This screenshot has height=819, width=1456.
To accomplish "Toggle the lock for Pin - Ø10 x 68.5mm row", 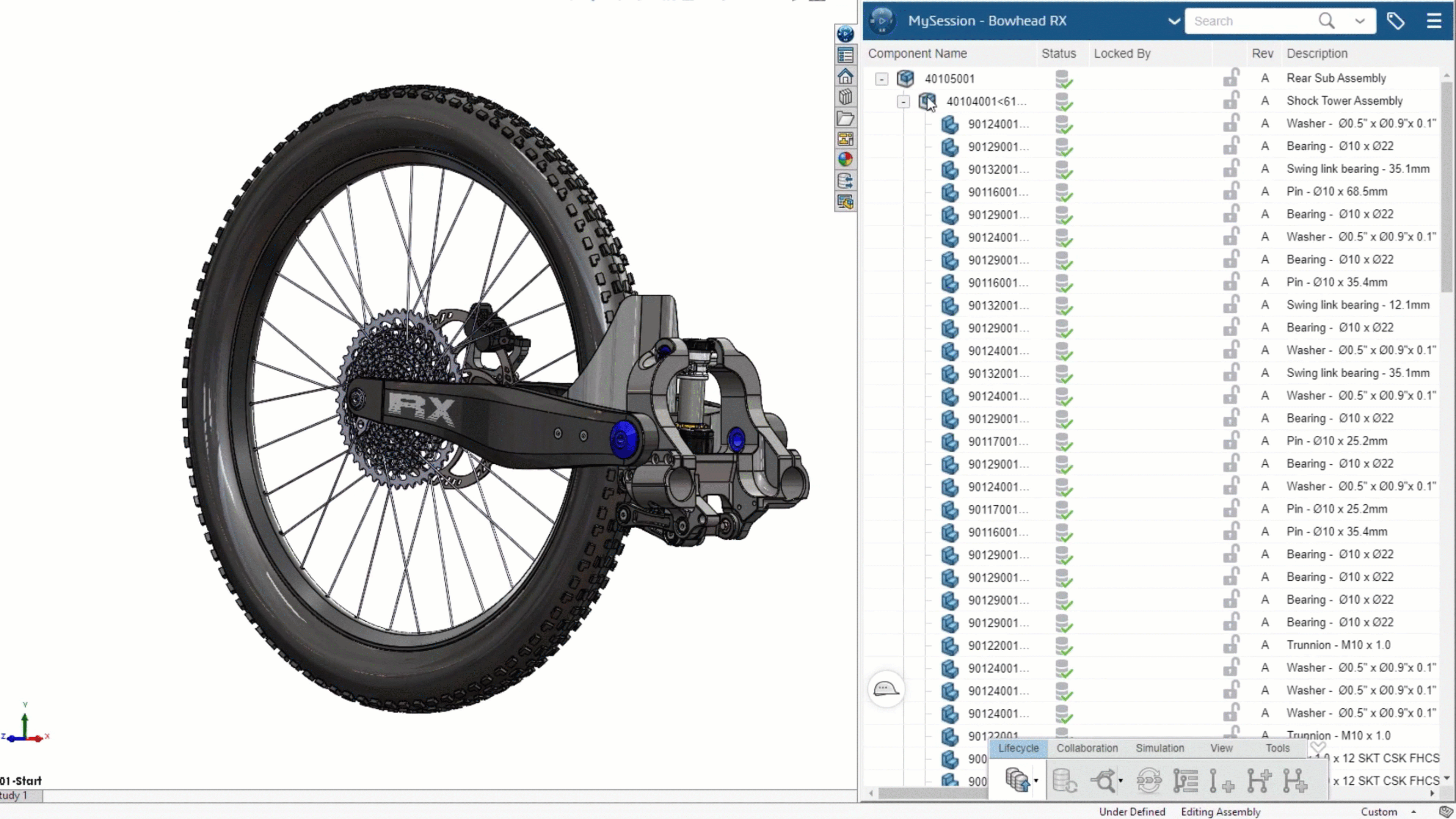I will tap(1231, 191).
